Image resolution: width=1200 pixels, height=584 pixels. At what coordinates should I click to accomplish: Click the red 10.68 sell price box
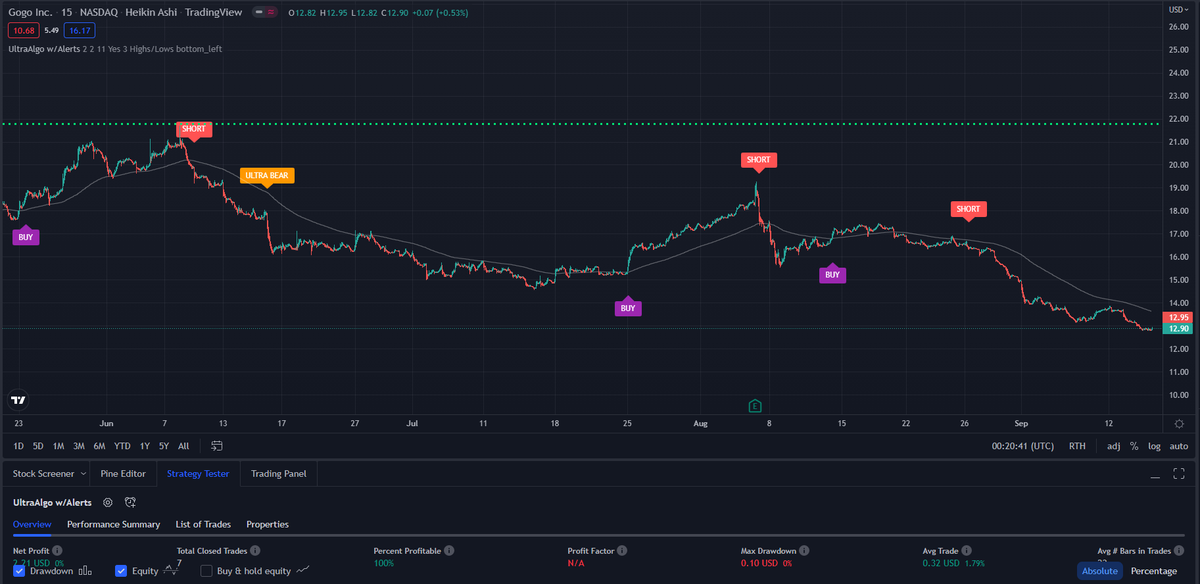click(x=23, y=31)
